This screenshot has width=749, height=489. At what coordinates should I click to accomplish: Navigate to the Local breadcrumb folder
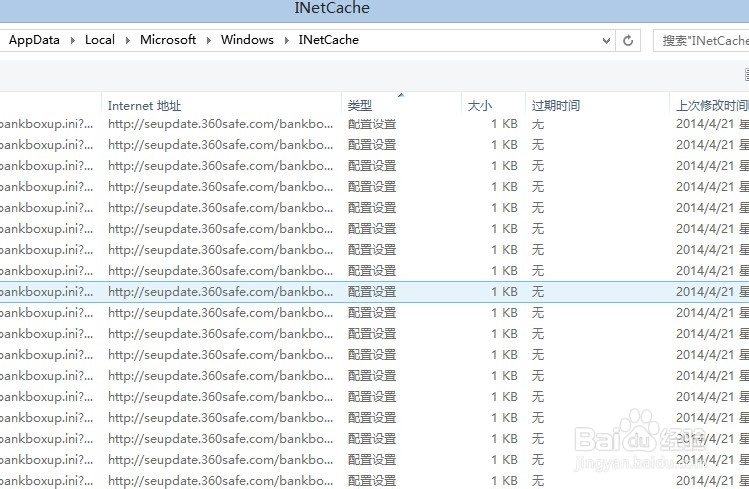tap(100, 40)
